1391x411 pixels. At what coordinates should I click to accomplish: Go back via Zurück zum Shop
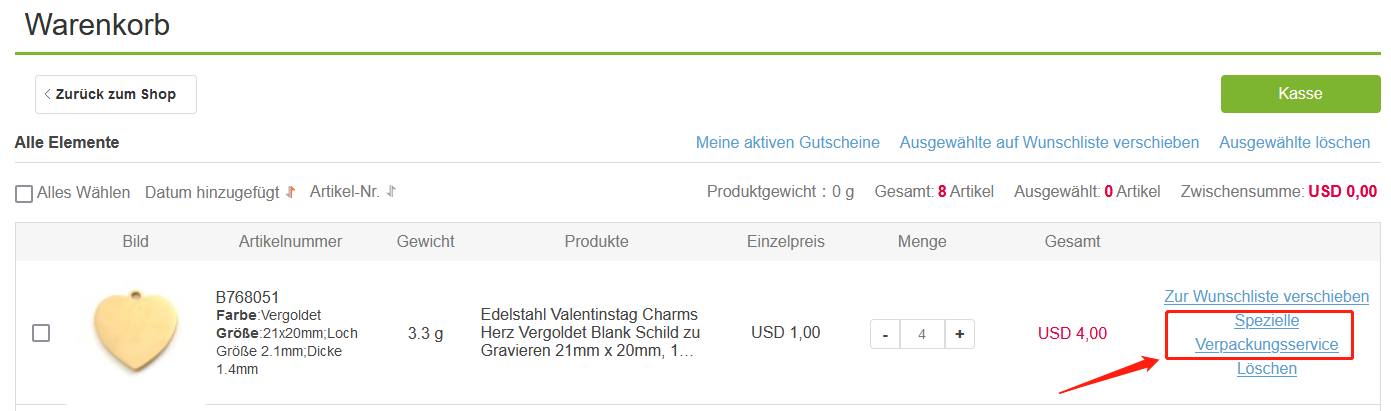coord(116,94)
